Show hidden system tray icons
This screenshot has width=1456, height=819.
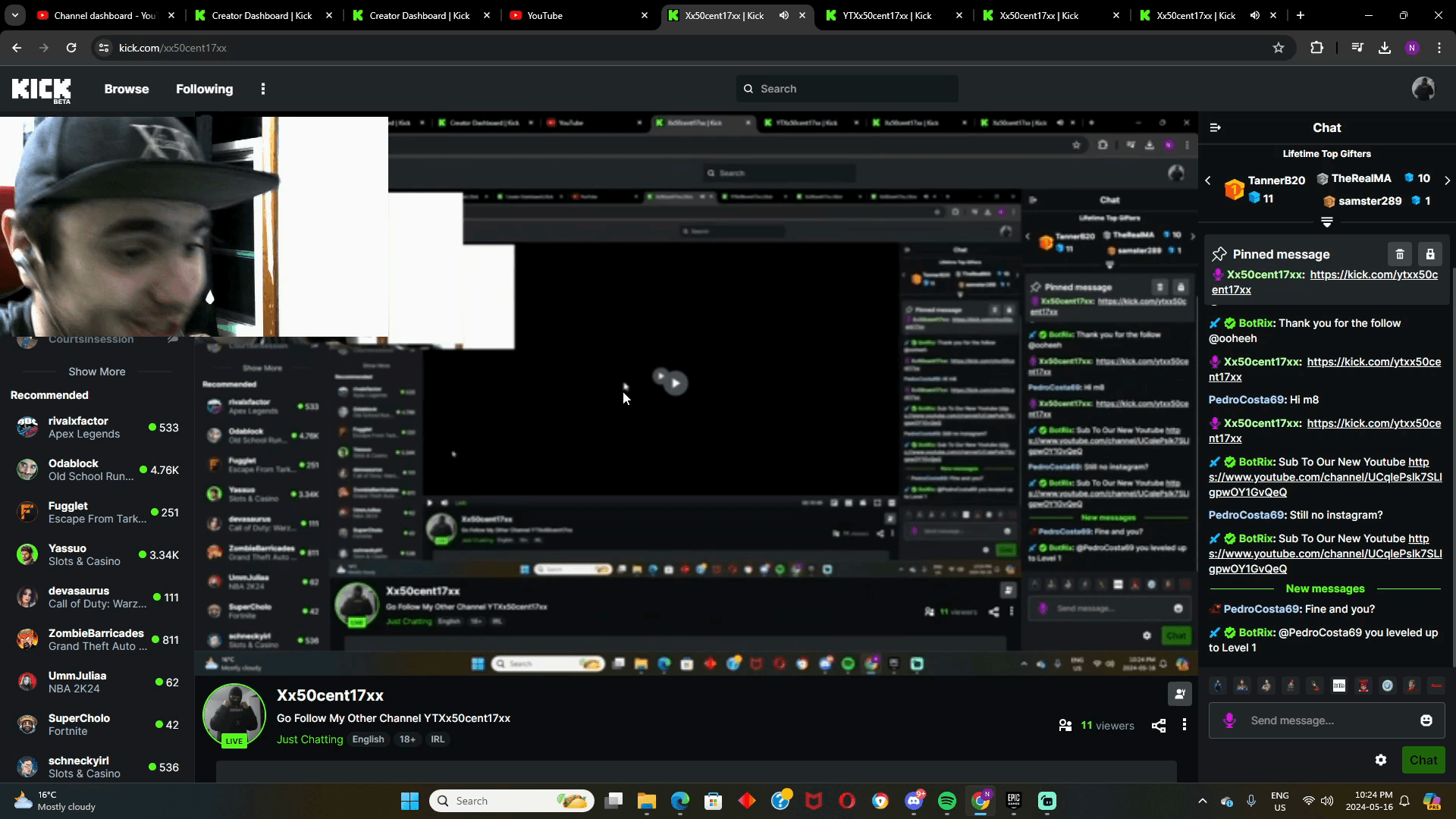(x=1203, y=801)
